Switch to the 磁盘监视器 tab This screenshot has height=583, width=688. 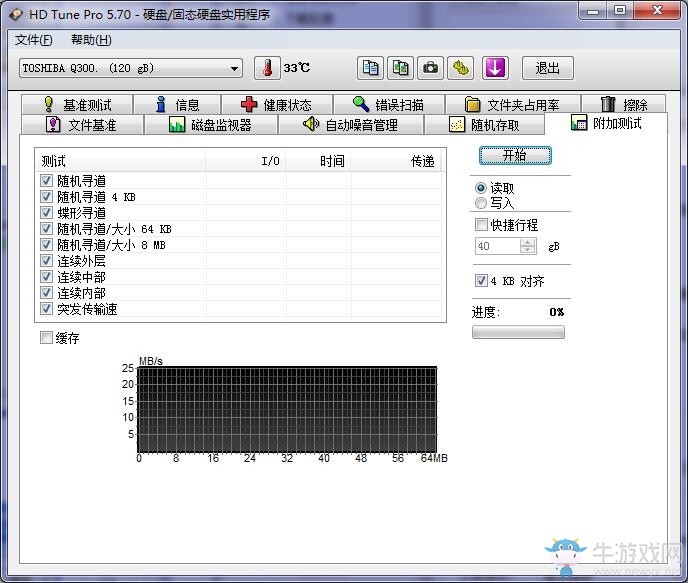click(x=211, y=125)
